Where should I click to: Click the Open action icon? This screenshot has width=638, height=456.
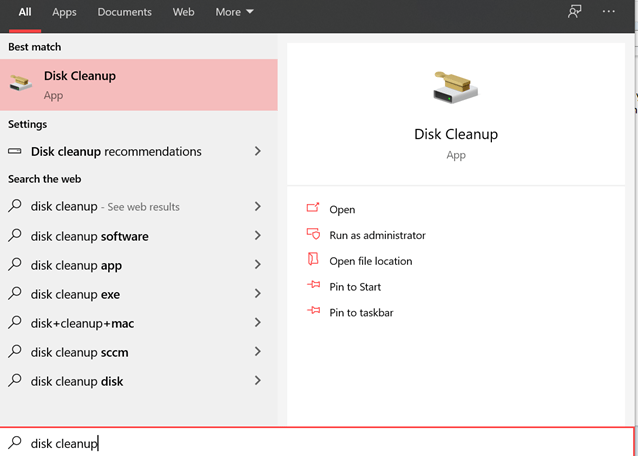[x=313, y=208]
